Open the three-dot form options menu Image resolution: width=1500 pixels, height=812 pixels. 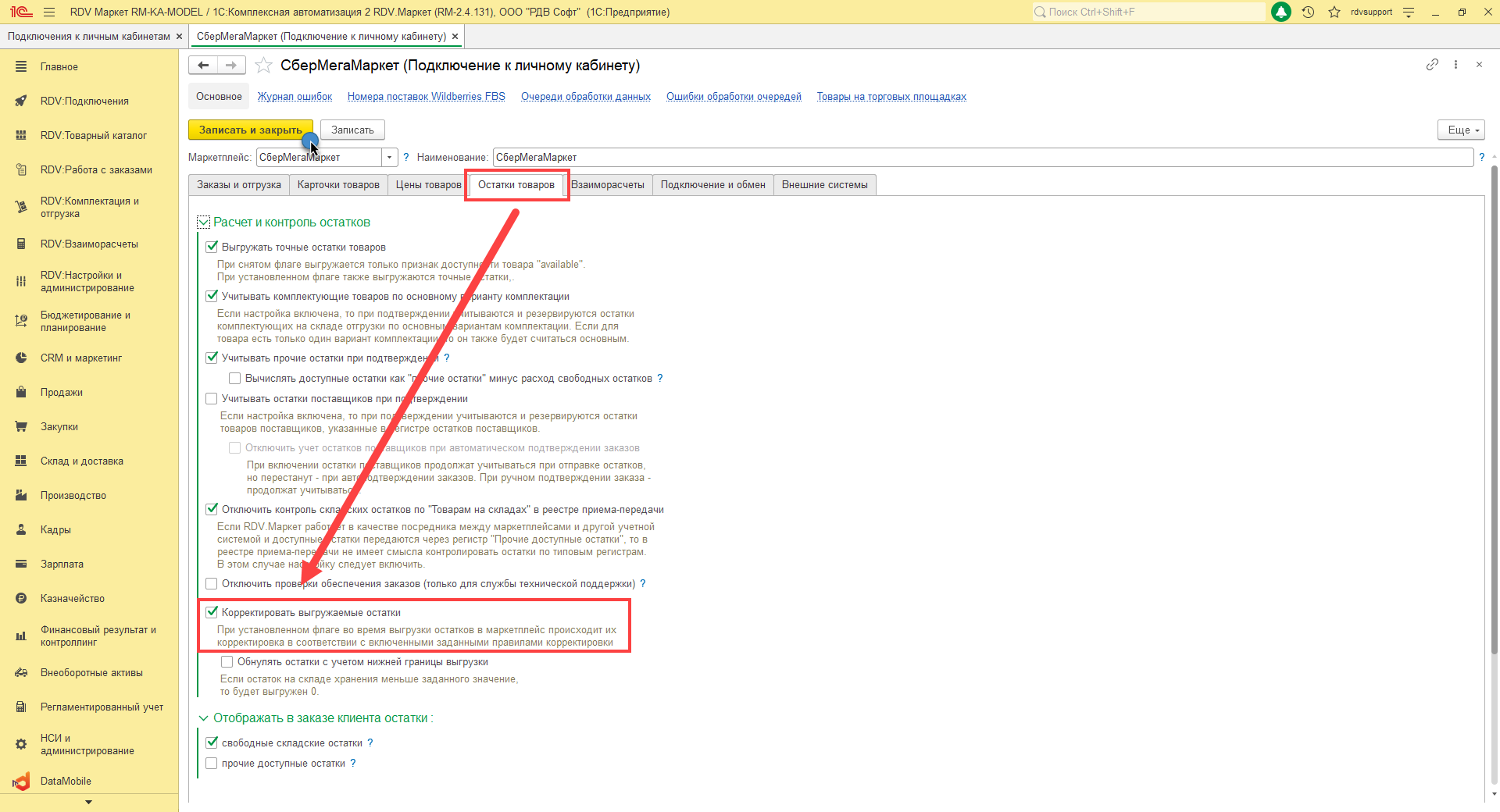click(x=1455, y=65)
